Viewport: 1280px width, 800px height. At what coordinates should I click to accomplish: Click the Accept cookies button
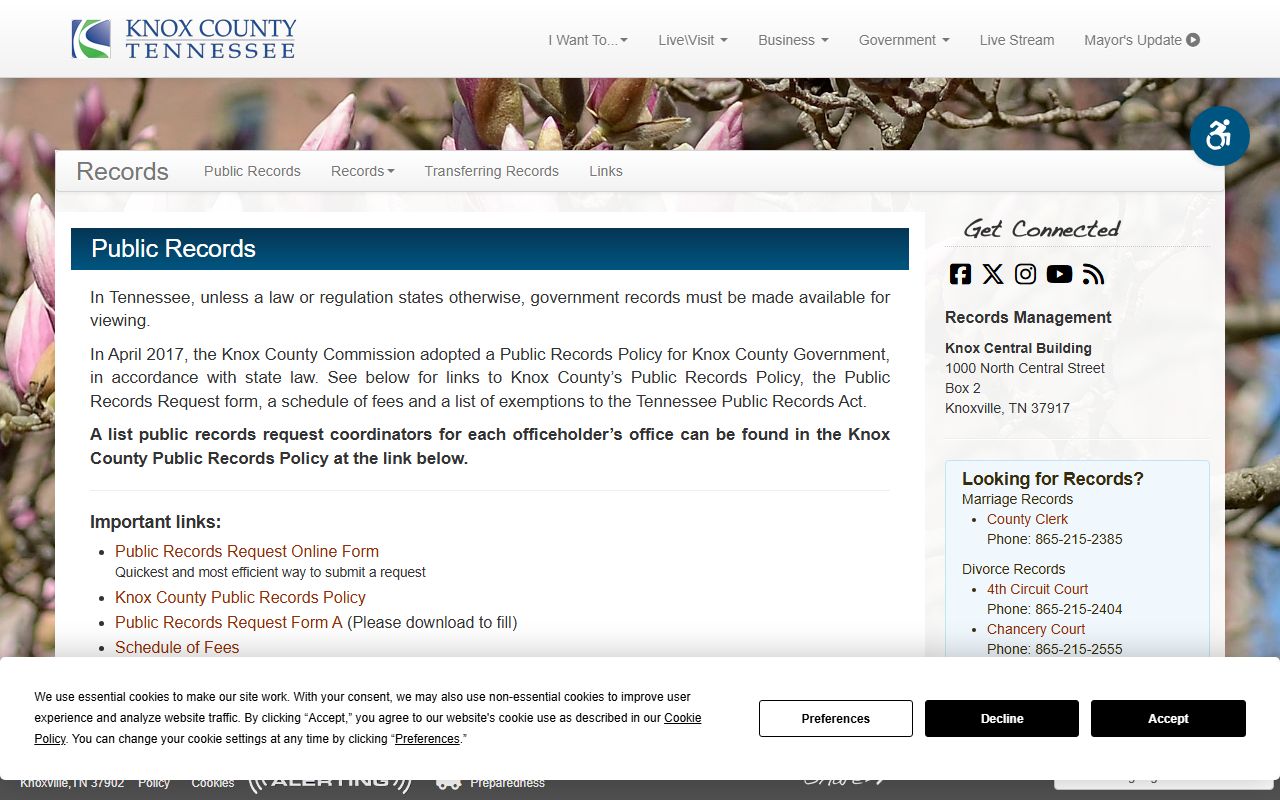point(1168,718)
